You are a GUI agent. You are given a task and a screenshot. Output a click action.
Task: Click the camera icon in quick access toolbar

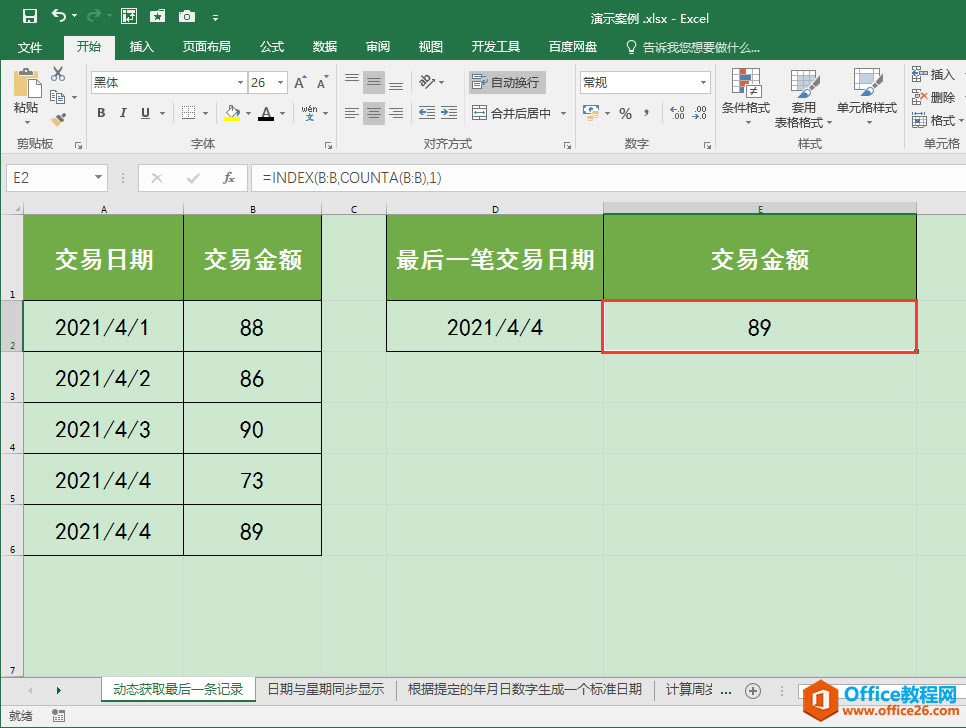click(x=187, y=16)
